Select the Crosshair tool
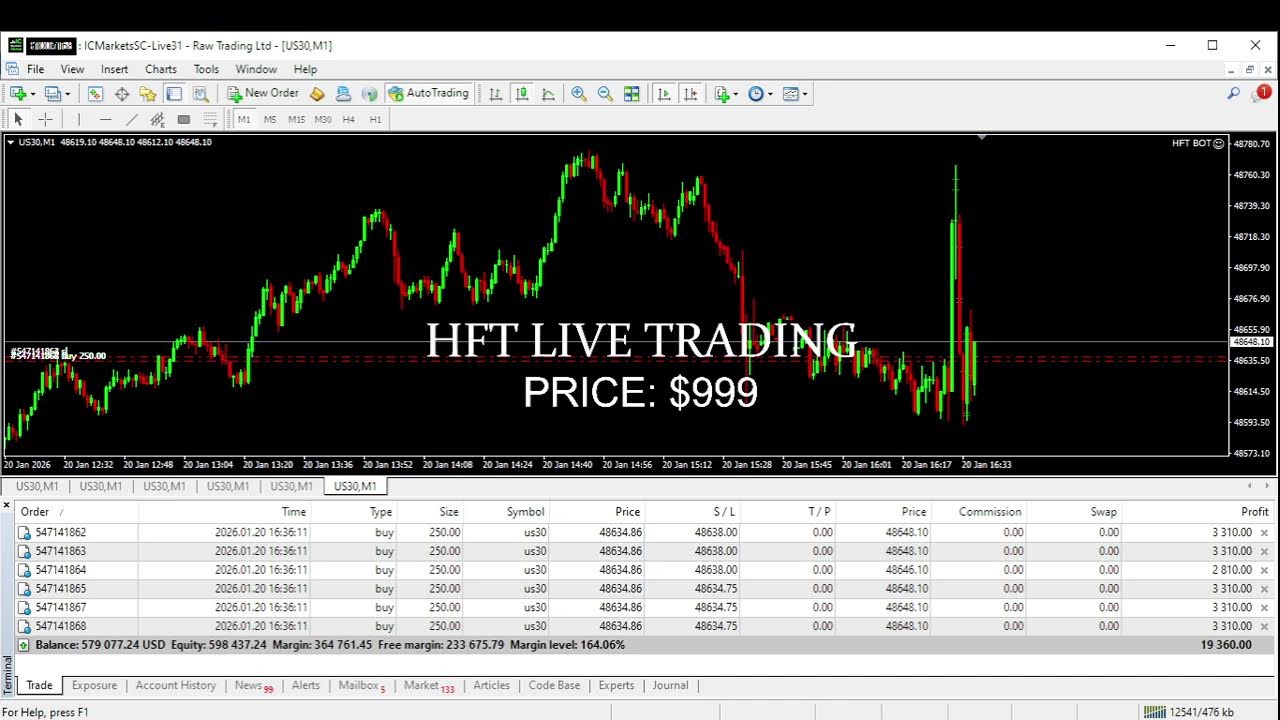Image resolution: width=1280 pixels, height=720 pixels. [x=45, y=119]
